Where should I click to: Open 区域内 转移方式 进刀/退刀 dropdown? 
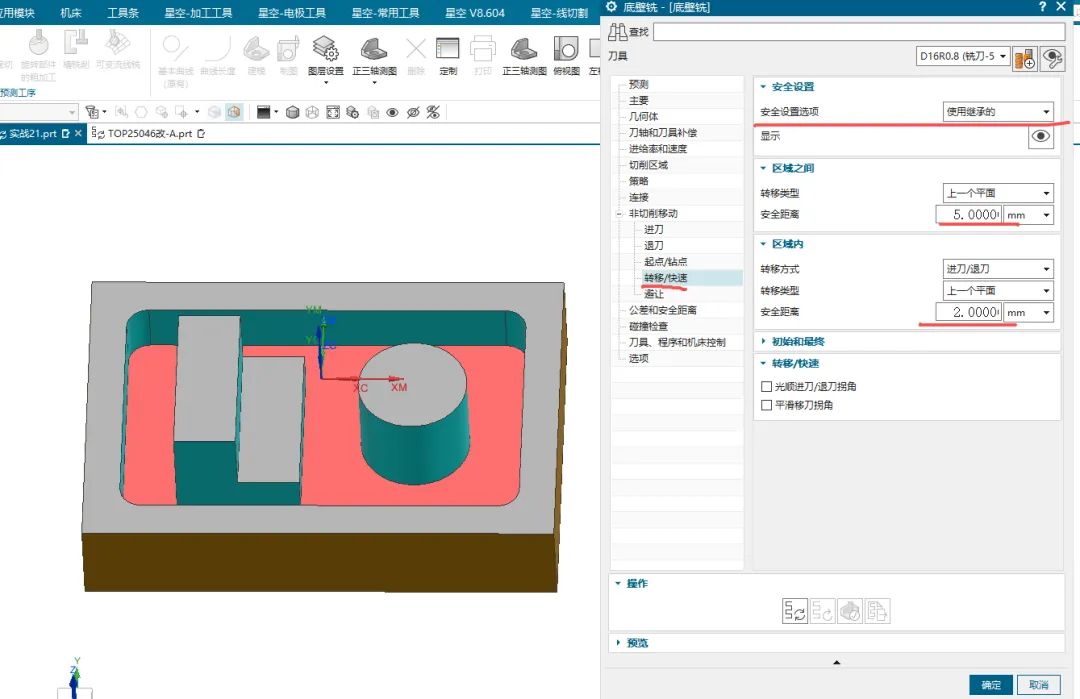(x=998, y=269)
